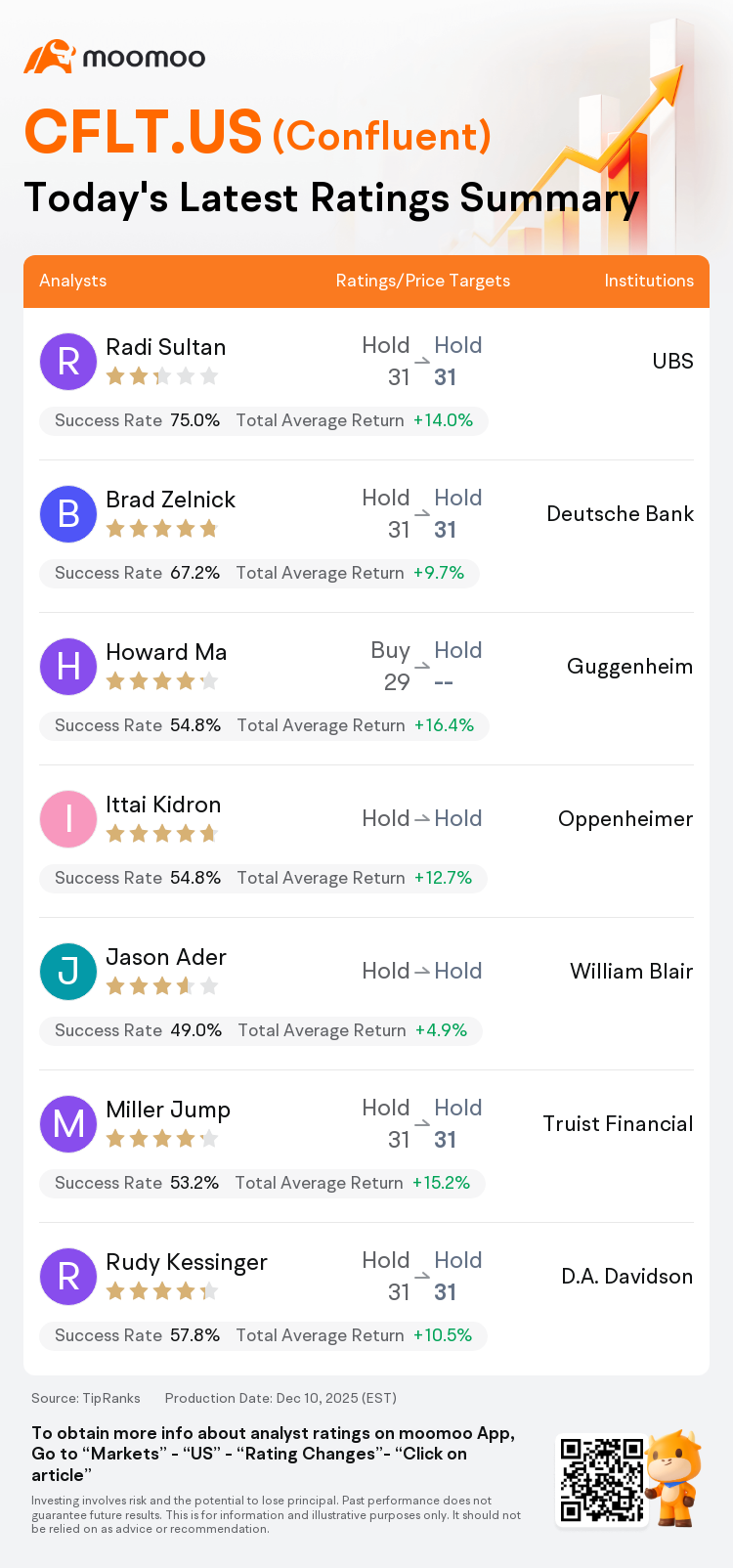Select the Analysts column header
The image size is (733, 1568).
click(x=73, y=281)
